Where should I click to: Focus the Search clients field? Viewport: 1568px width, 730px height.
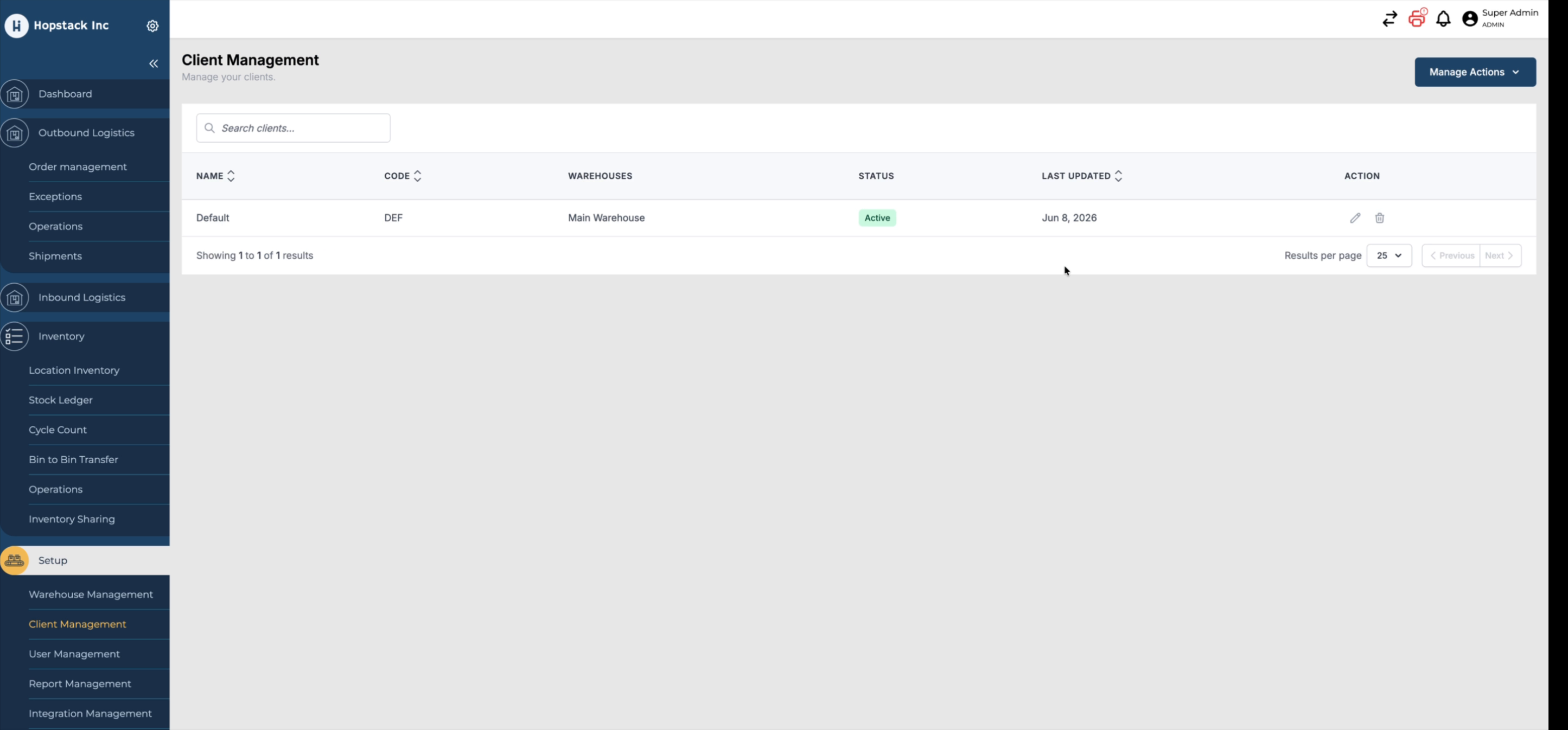coord(293,128)
